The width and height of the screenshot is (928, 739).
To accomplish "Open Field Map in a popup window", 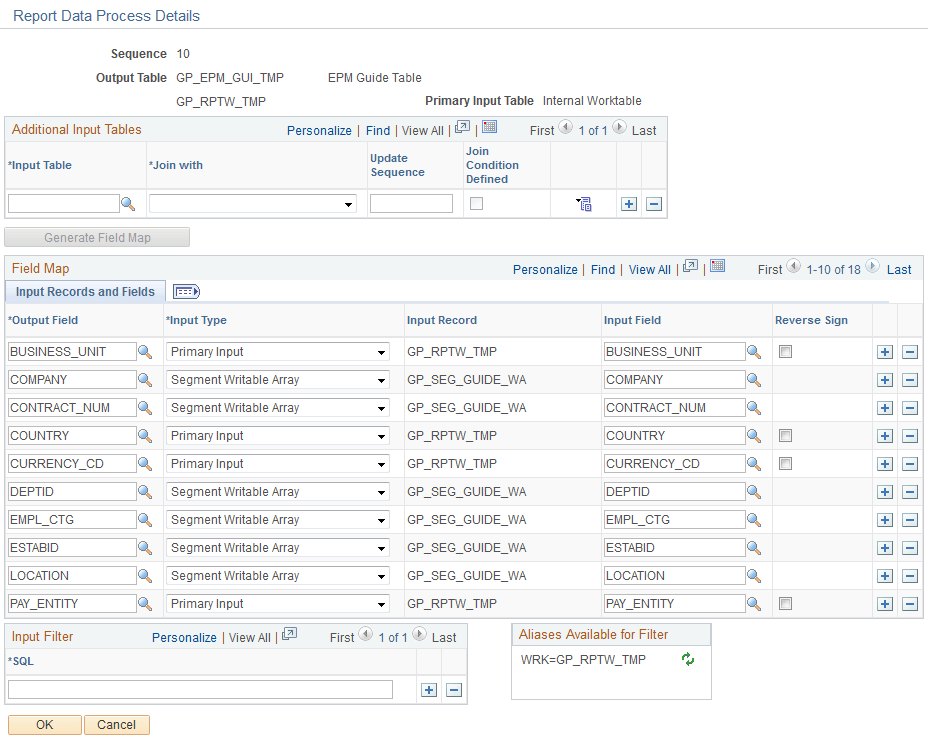I will pyautogui.click(x=688, y=268).
